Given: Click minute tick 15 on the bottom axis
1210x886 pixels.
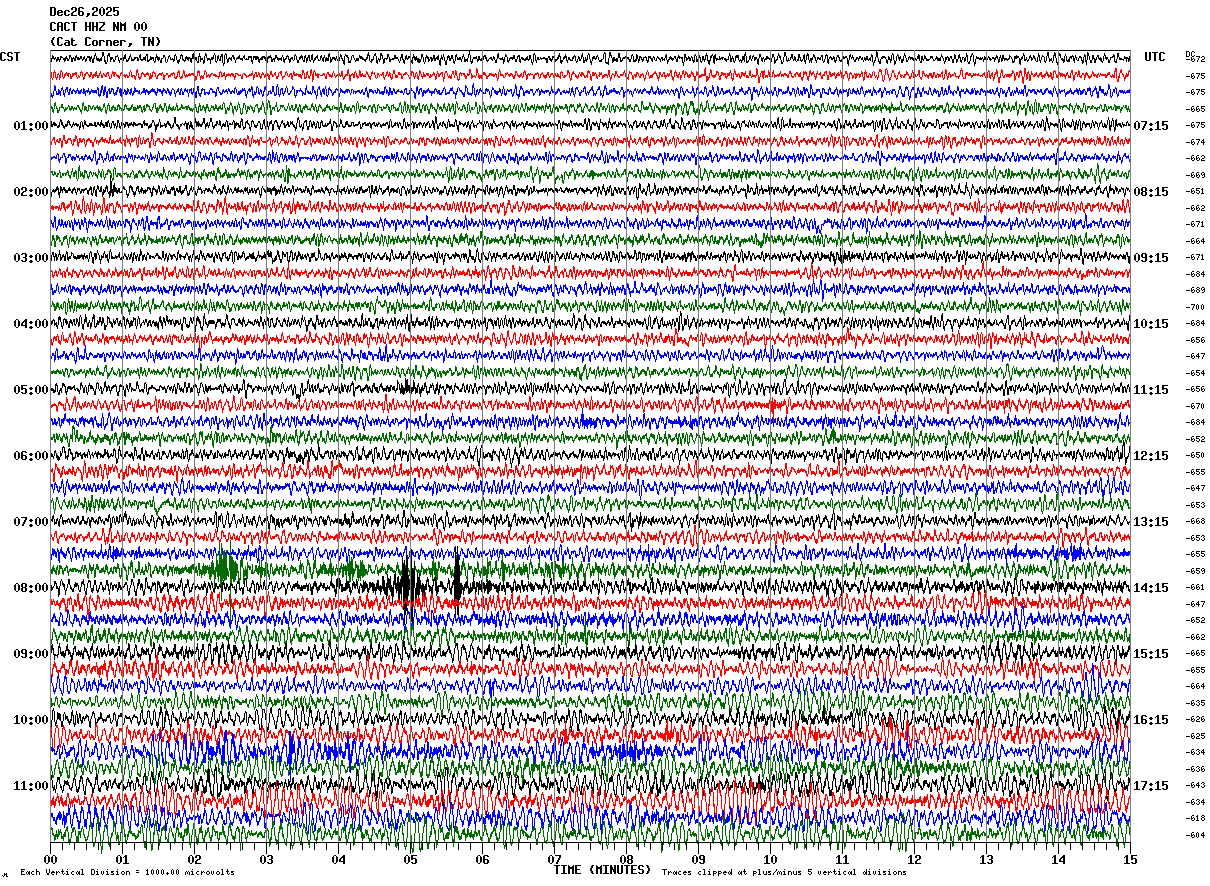Looking at the screenshot, I should [1130, 859].
